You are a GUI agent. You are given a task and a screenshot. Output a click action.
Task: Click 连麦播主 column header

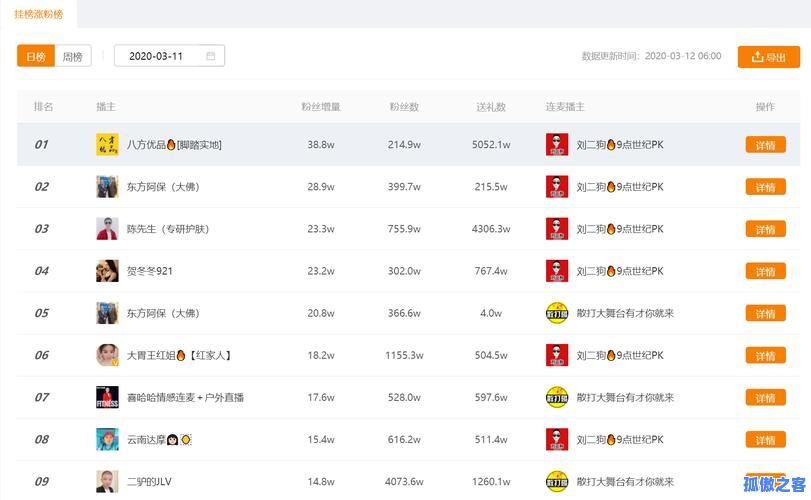pyautogui.click(x=565, y=107)
